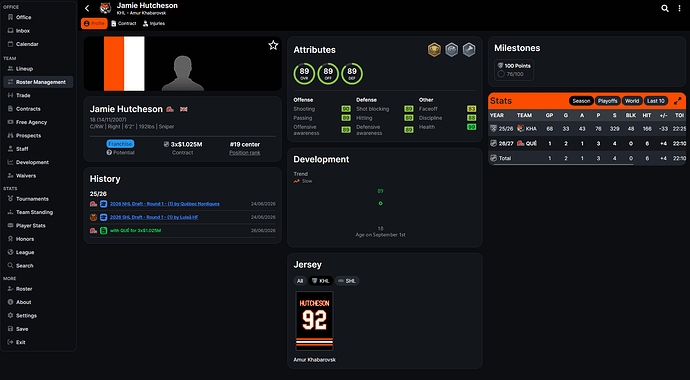Open the search magnifier icon at top right

(x=665, y=8)
